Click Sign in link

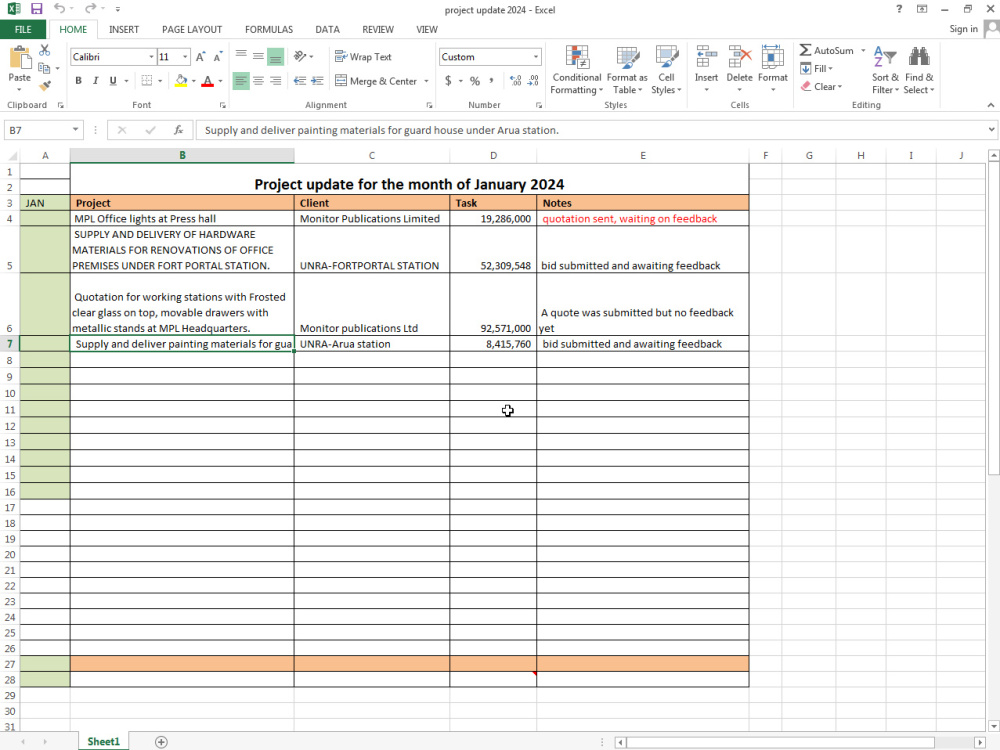(963, 29)
